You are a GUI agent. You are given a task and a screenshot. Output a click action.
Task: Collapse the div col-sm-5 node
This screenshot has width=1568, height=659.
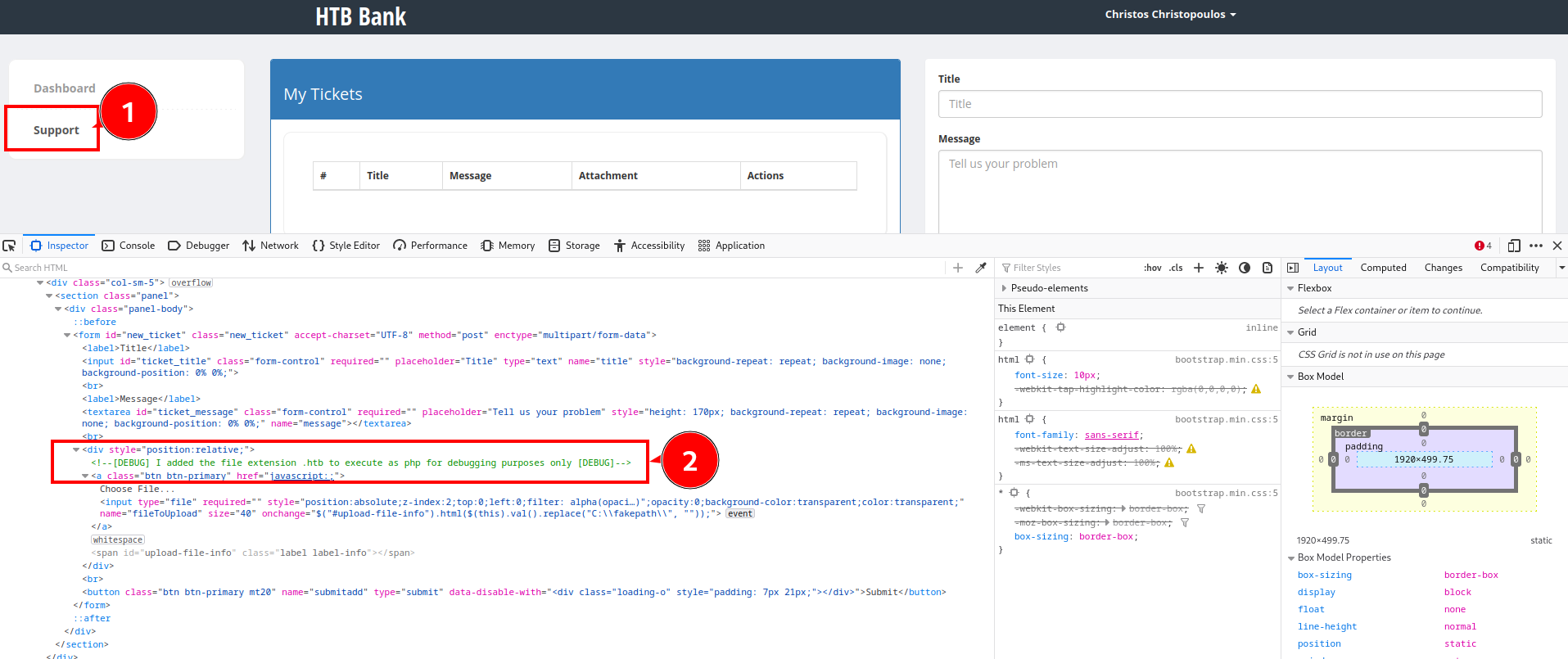click(x=40, y=282)
